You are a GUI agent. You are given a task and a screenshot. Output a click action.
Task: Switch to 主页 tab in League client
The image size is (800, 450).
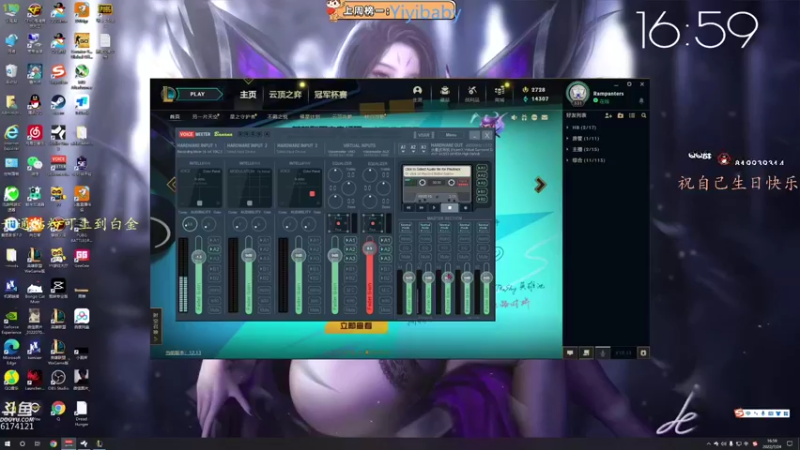pos(248,94)
